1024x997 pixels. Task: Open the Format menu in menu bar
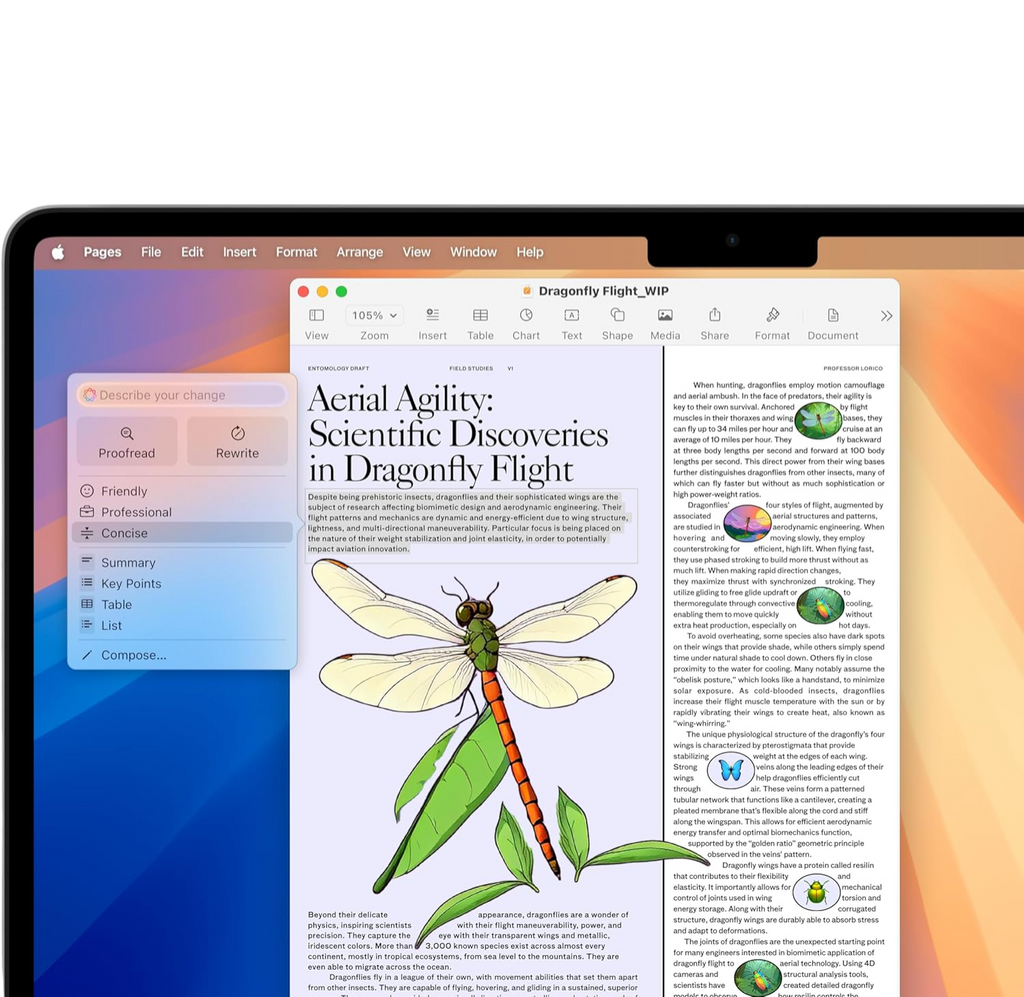point(296,252)
